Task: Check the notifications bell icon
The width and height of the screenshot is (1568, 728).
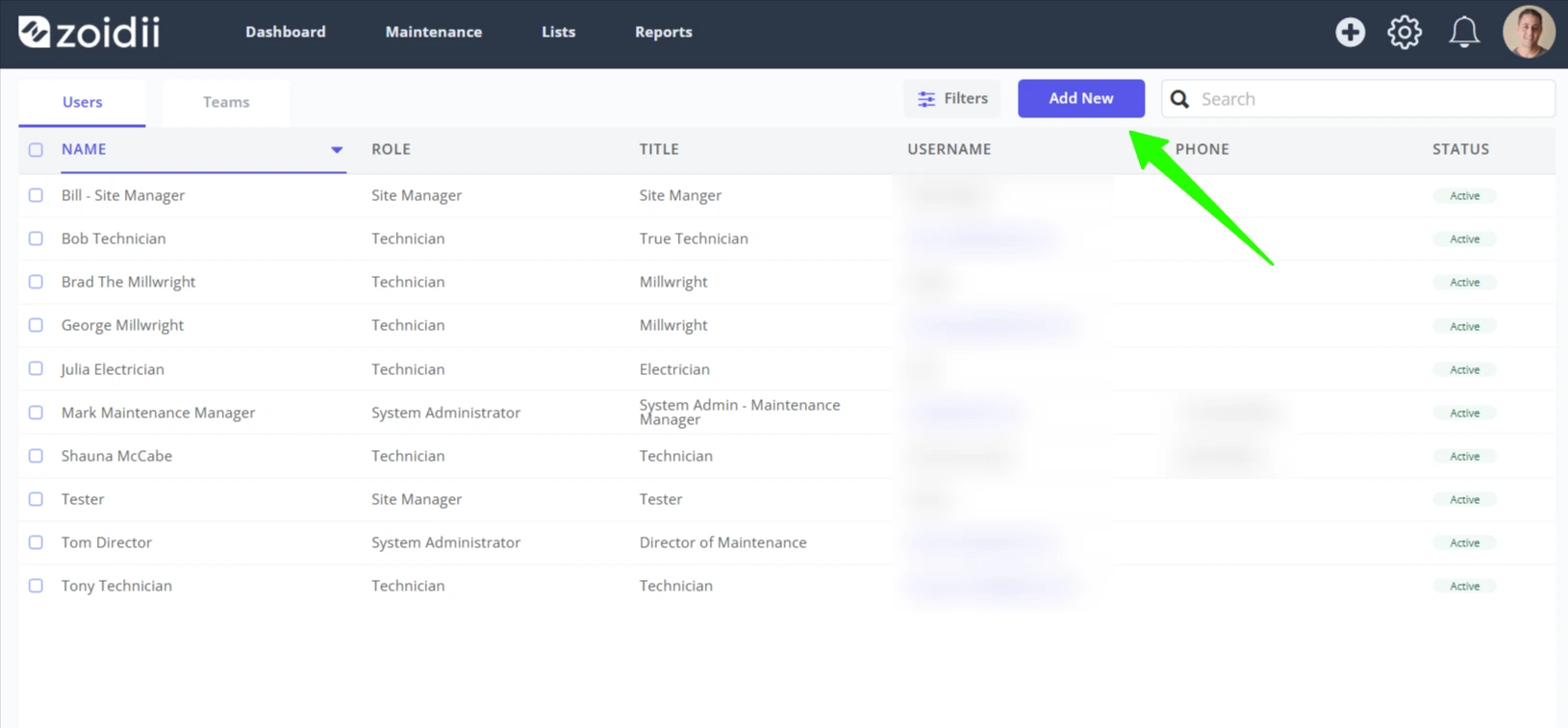Action: coord(1464,32)
